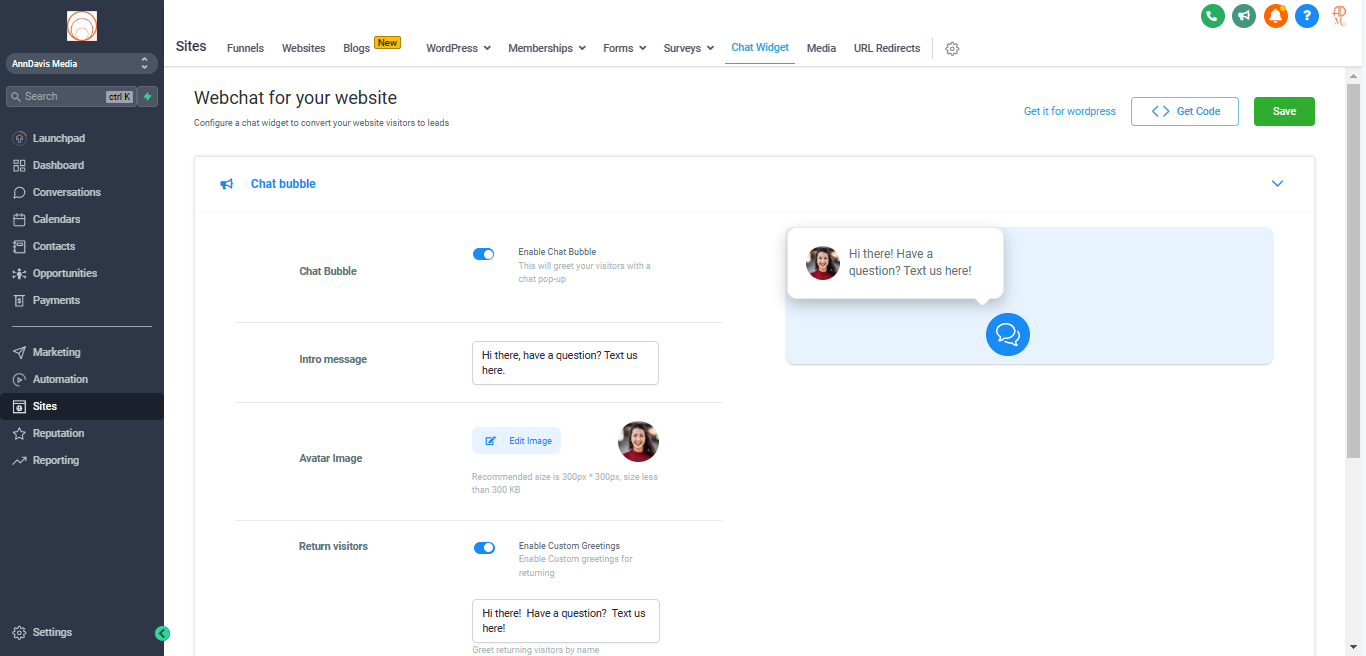
Task: Collapse the Chat bubble section chevron
Action: click(x=1277, y=184)
